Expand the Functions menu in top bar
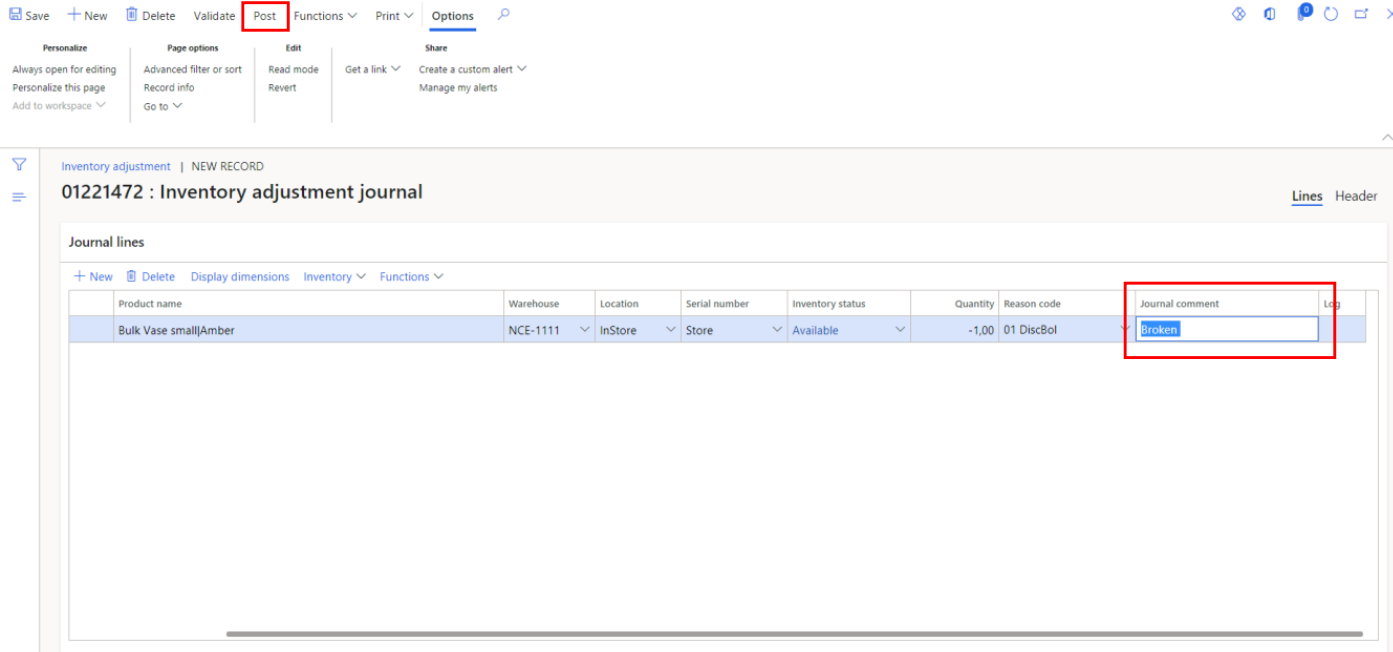Screen dimensions: 1393x652 [x=325, y=16]
